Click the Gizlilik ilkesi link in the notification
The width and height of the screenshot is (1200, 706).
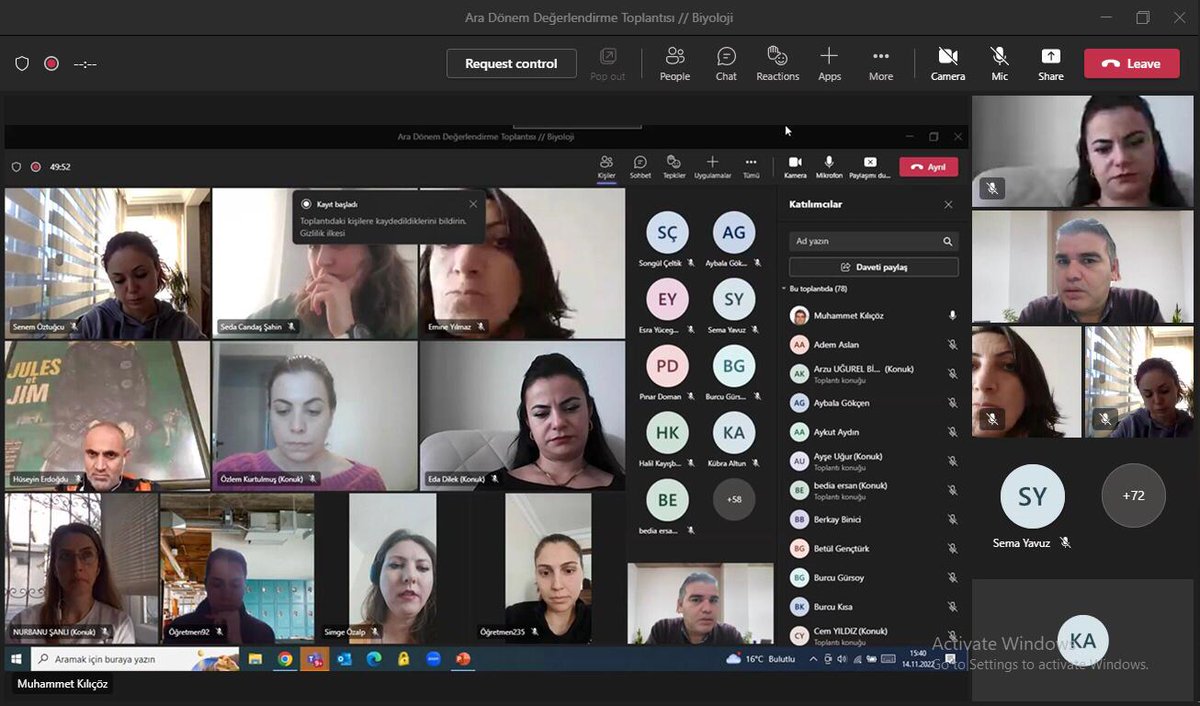322,233
